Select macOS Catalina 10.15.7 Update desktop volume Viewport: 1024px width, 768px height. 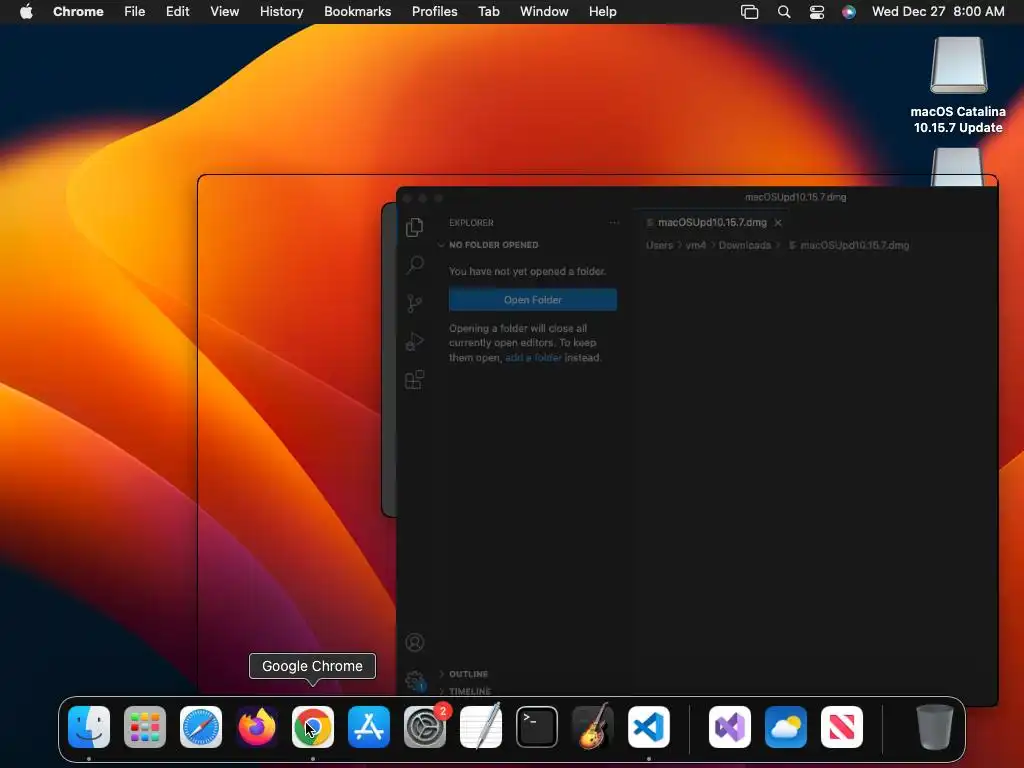958,85
